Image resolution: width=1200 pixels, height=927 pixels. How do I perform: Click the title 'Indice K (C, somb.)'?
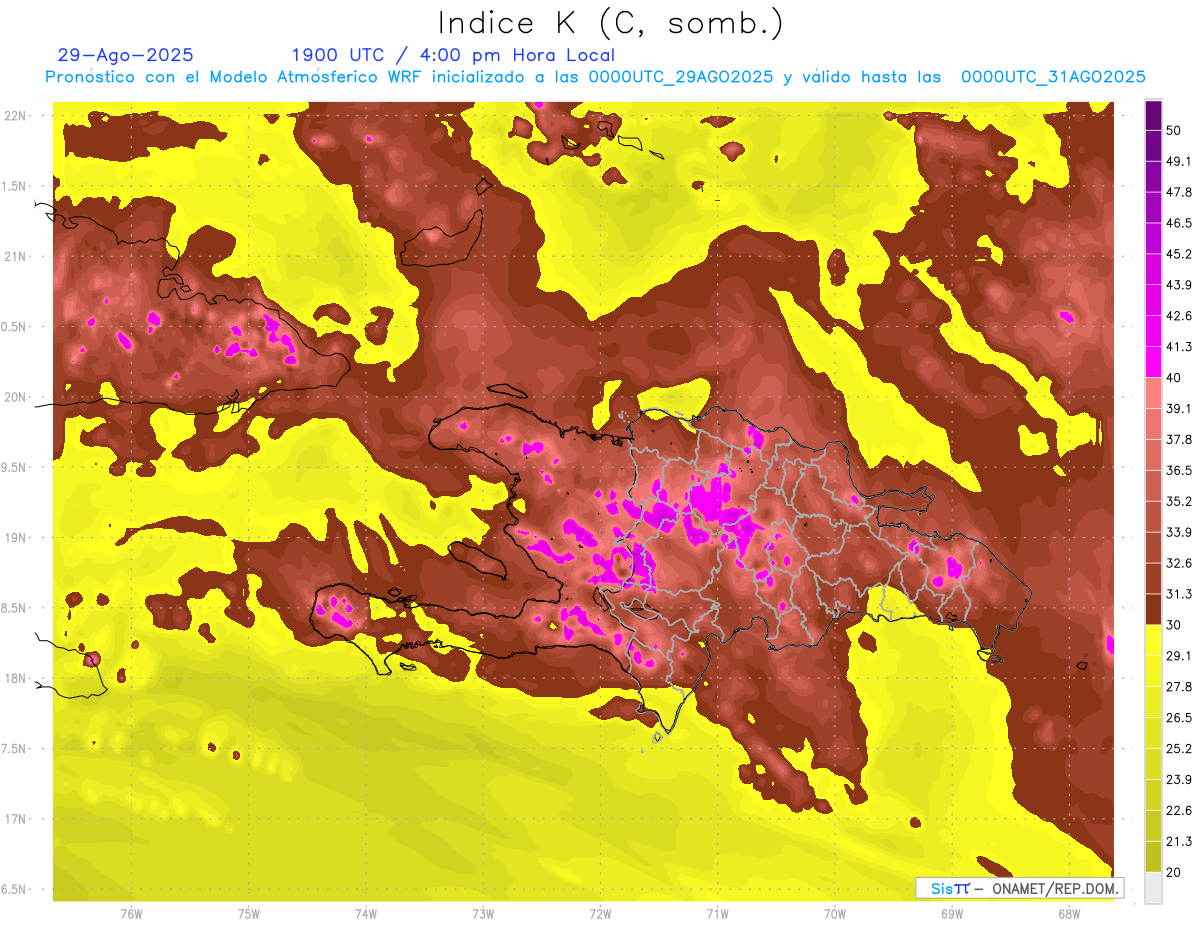[610, 23]
